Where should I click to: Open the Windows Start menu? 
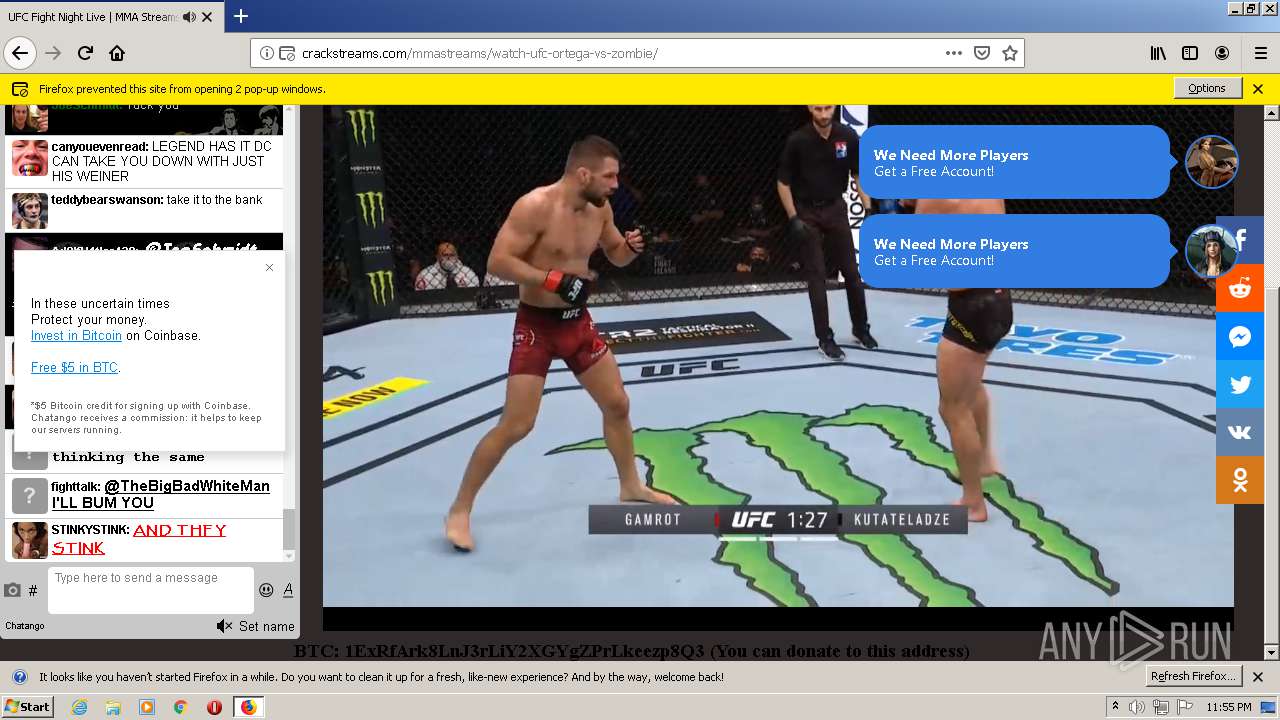[28, 706]
